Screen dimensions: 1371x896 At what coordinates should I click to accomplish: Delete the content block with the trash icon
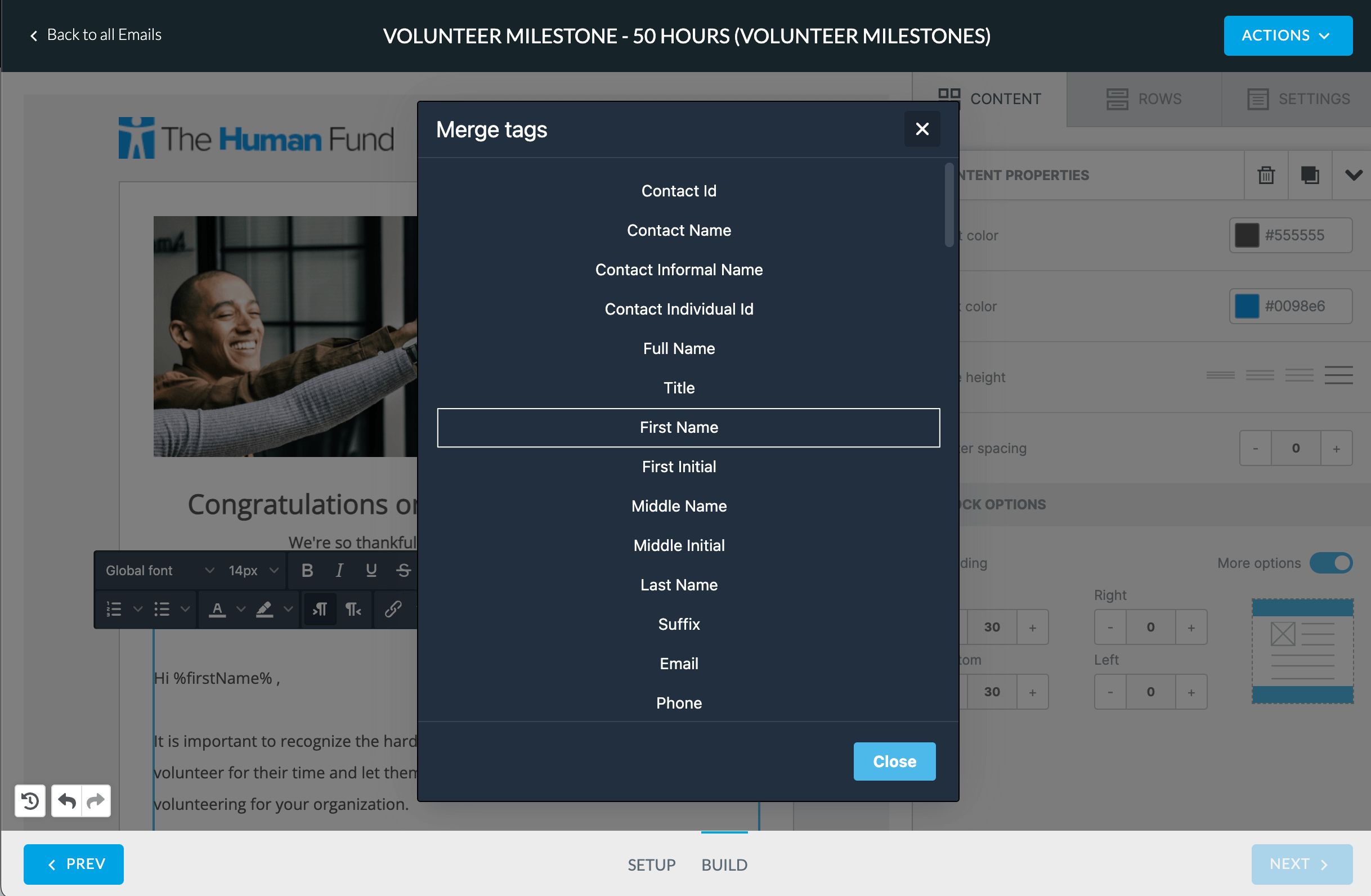pos(1266,175)
